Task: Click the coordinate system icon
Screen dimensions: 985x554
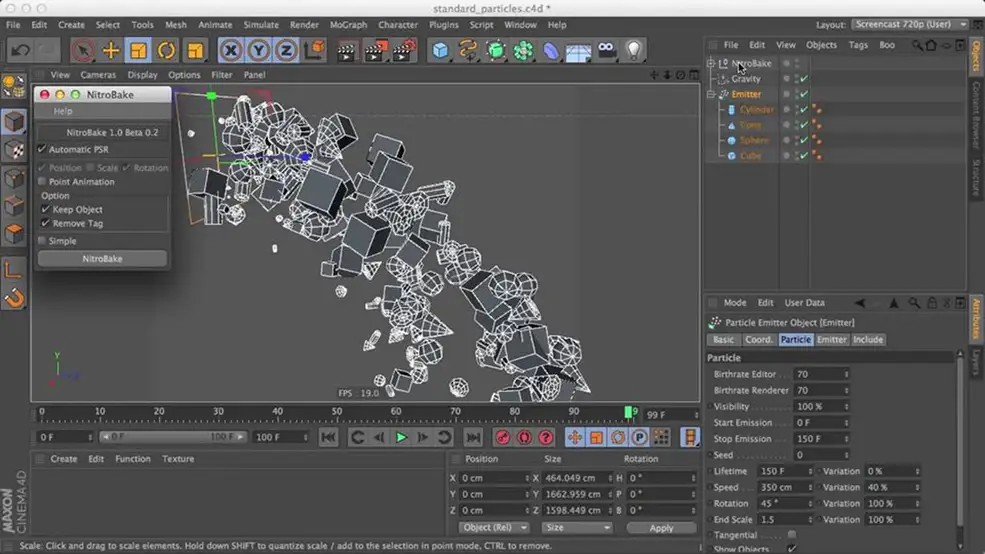Action: tap(314, 50)
